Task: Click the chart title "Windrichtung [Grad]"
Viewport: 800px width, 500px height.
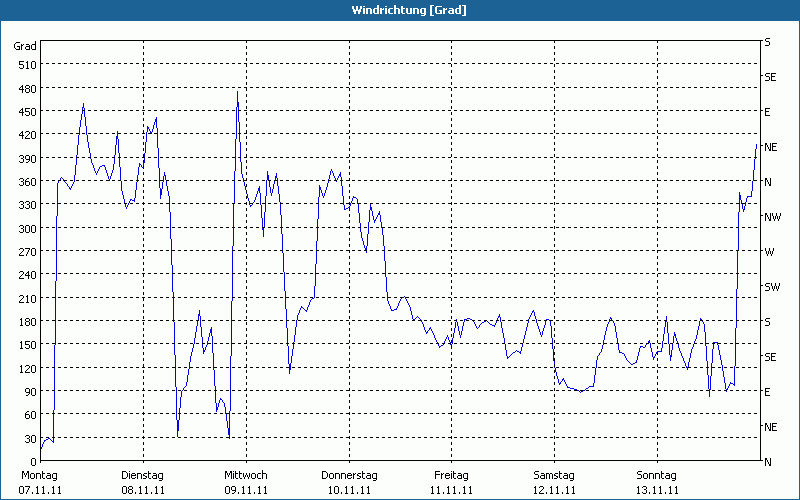Action: [409, 10]
